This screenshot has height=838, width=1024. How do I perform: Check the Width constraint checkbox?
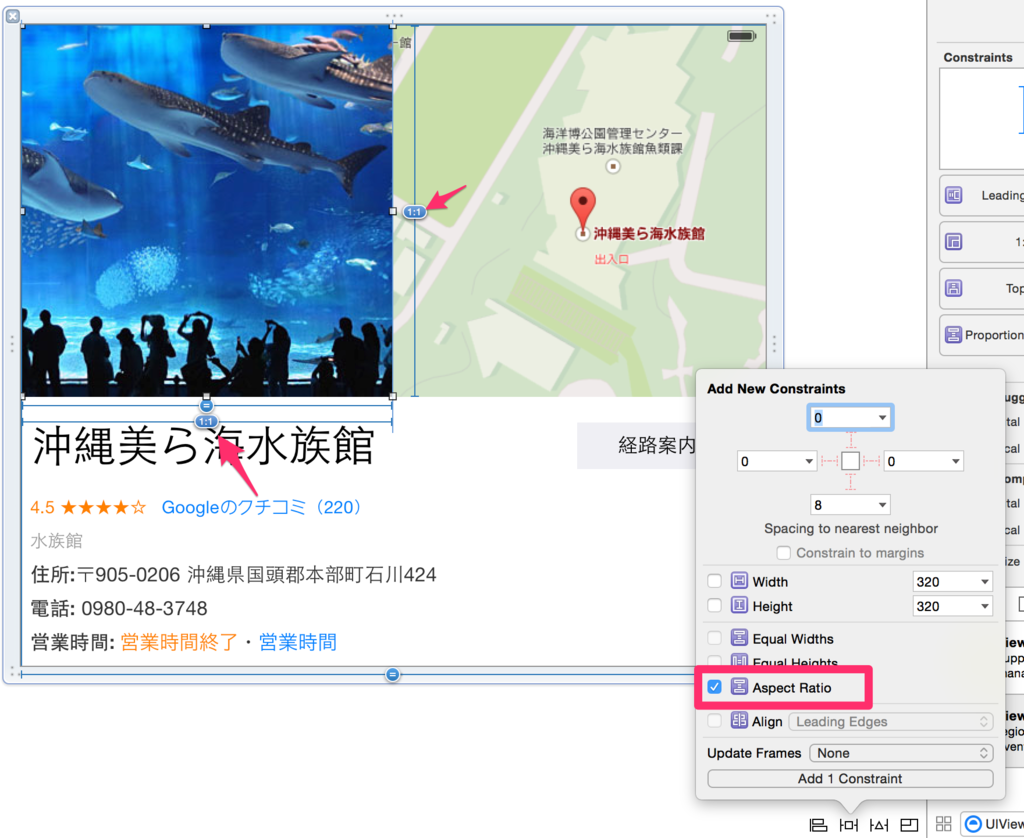[714, 581]
